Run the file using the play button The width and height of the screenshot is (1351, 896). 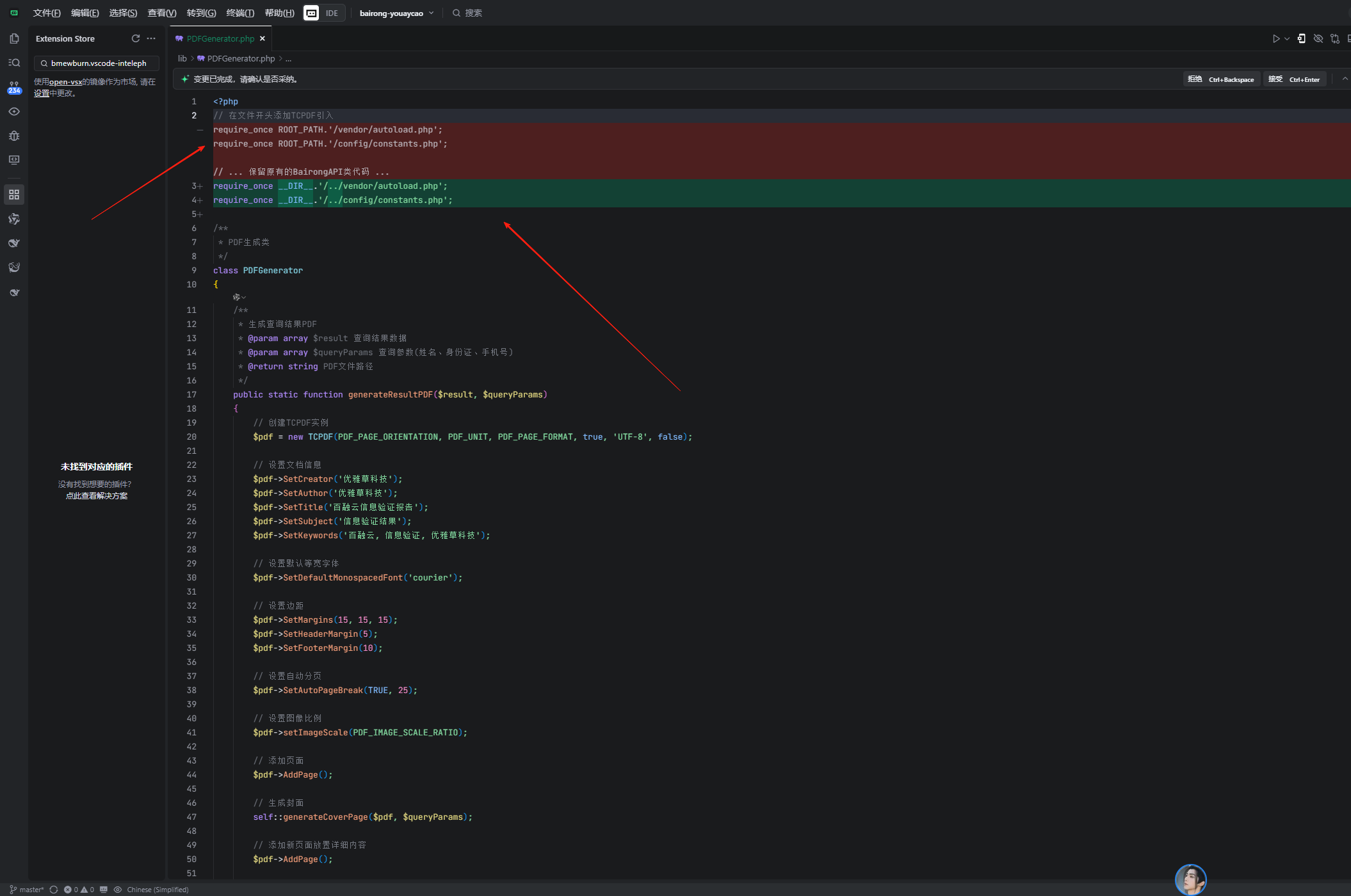pyautogui.click(x=1275, y=38)
